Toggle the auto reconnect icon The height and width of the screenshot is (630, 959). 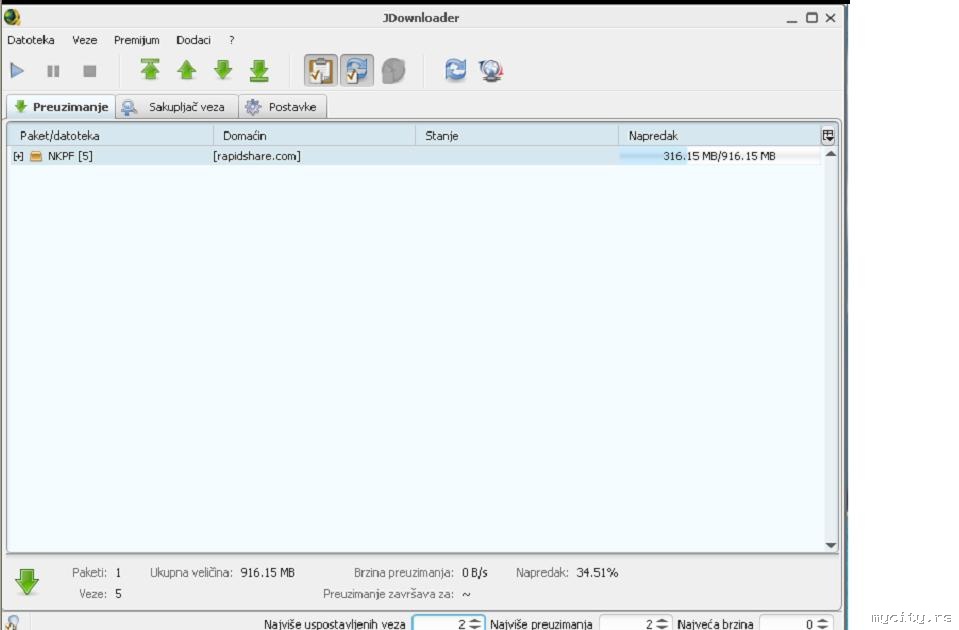[x=357, y=70]
